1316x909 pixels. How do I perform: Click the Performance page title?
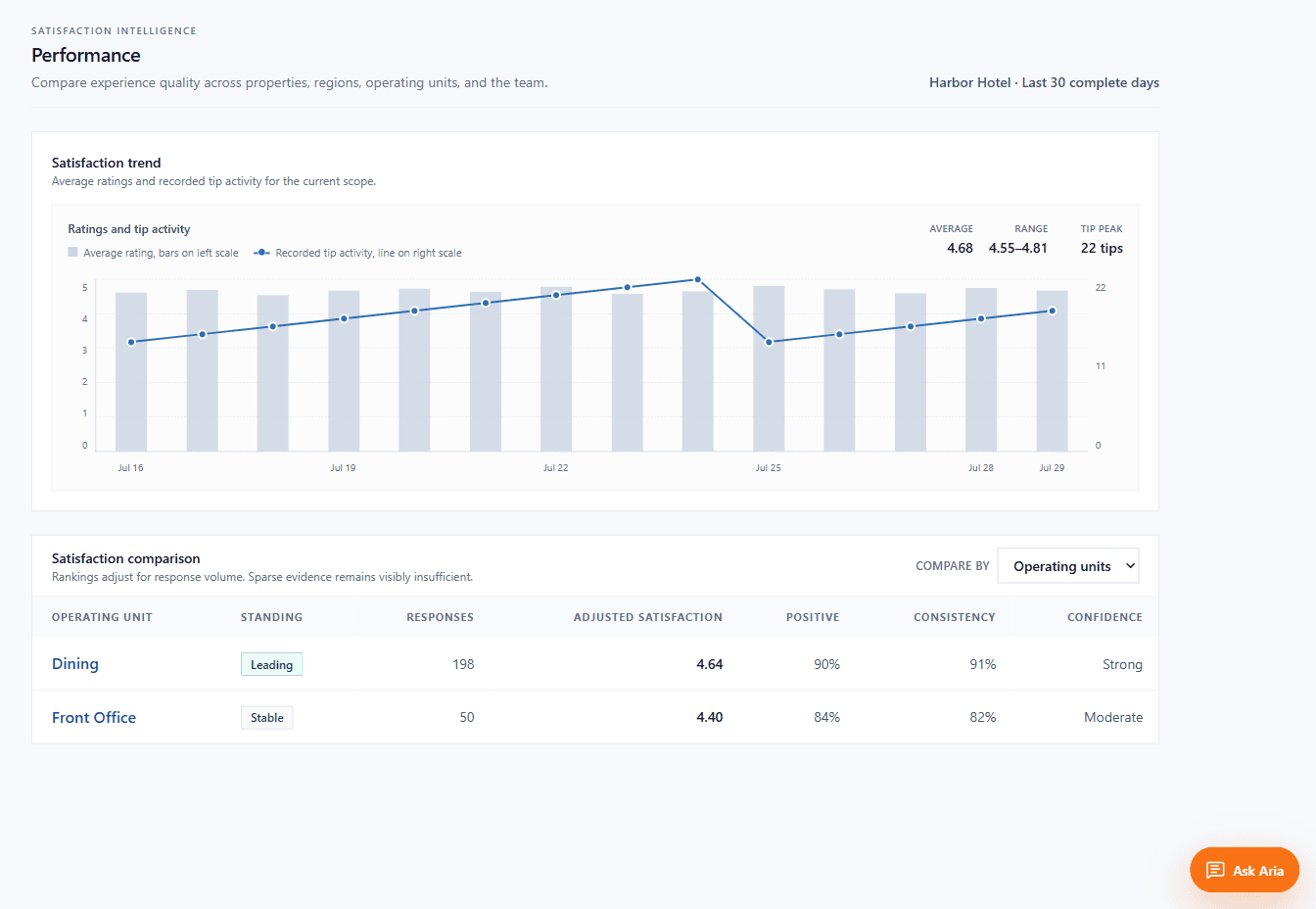[x=86, y=55]
